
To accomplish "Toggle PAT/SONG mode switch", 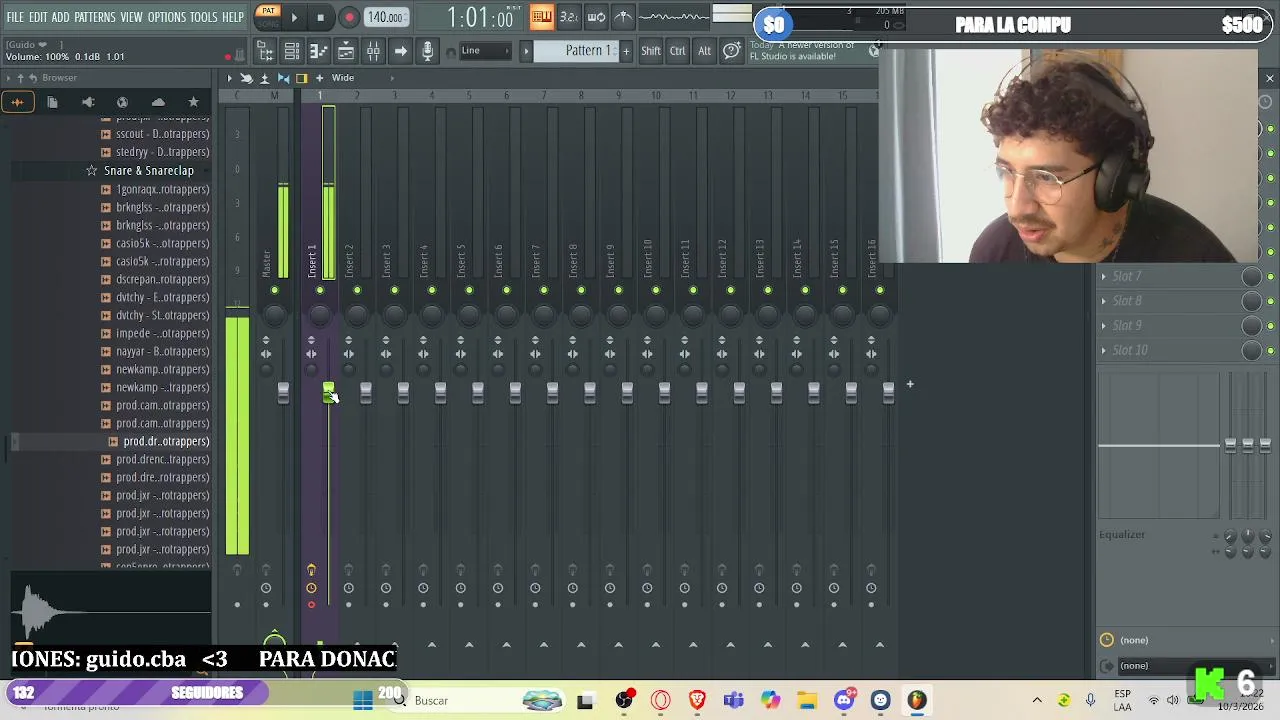I will tap(268, 16).
